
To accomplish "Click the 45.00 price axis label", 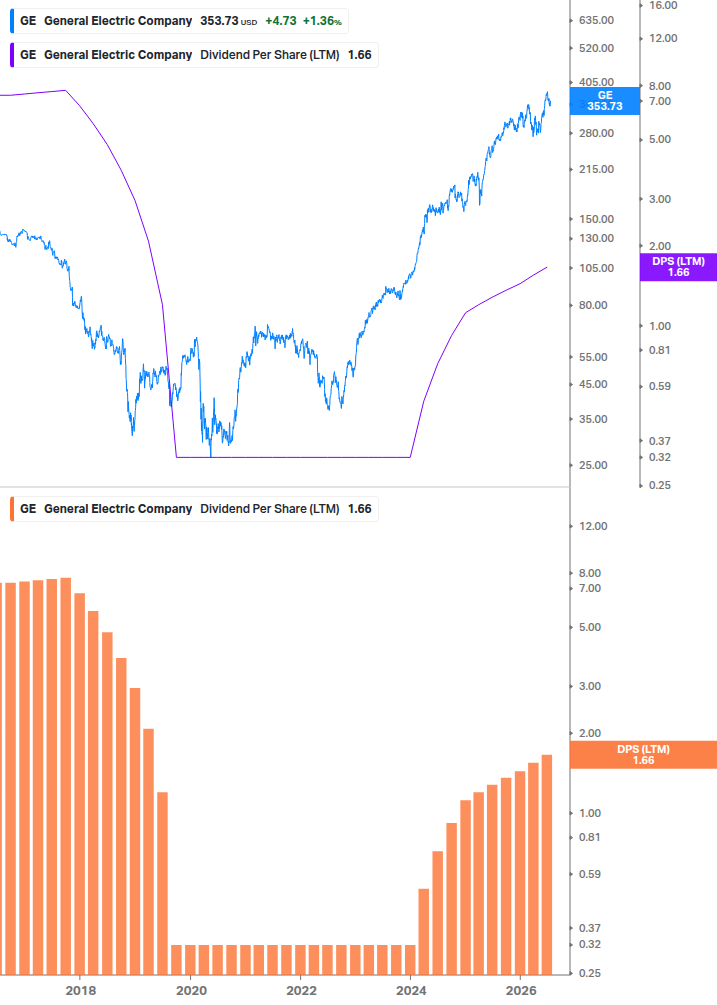I will pyautogui.click(x=593, y=385).
